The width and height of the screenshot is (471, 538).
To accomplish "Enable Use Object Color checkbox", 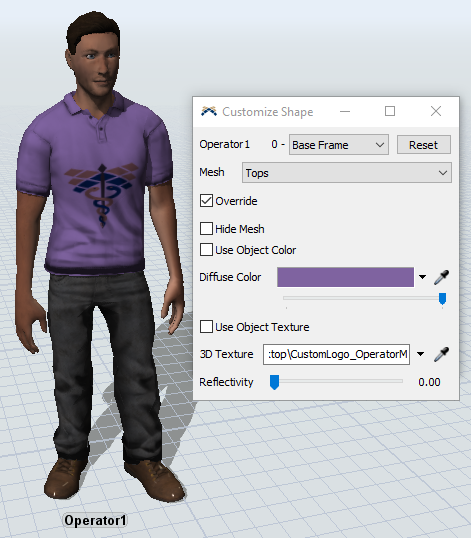I will coord(206,250).
